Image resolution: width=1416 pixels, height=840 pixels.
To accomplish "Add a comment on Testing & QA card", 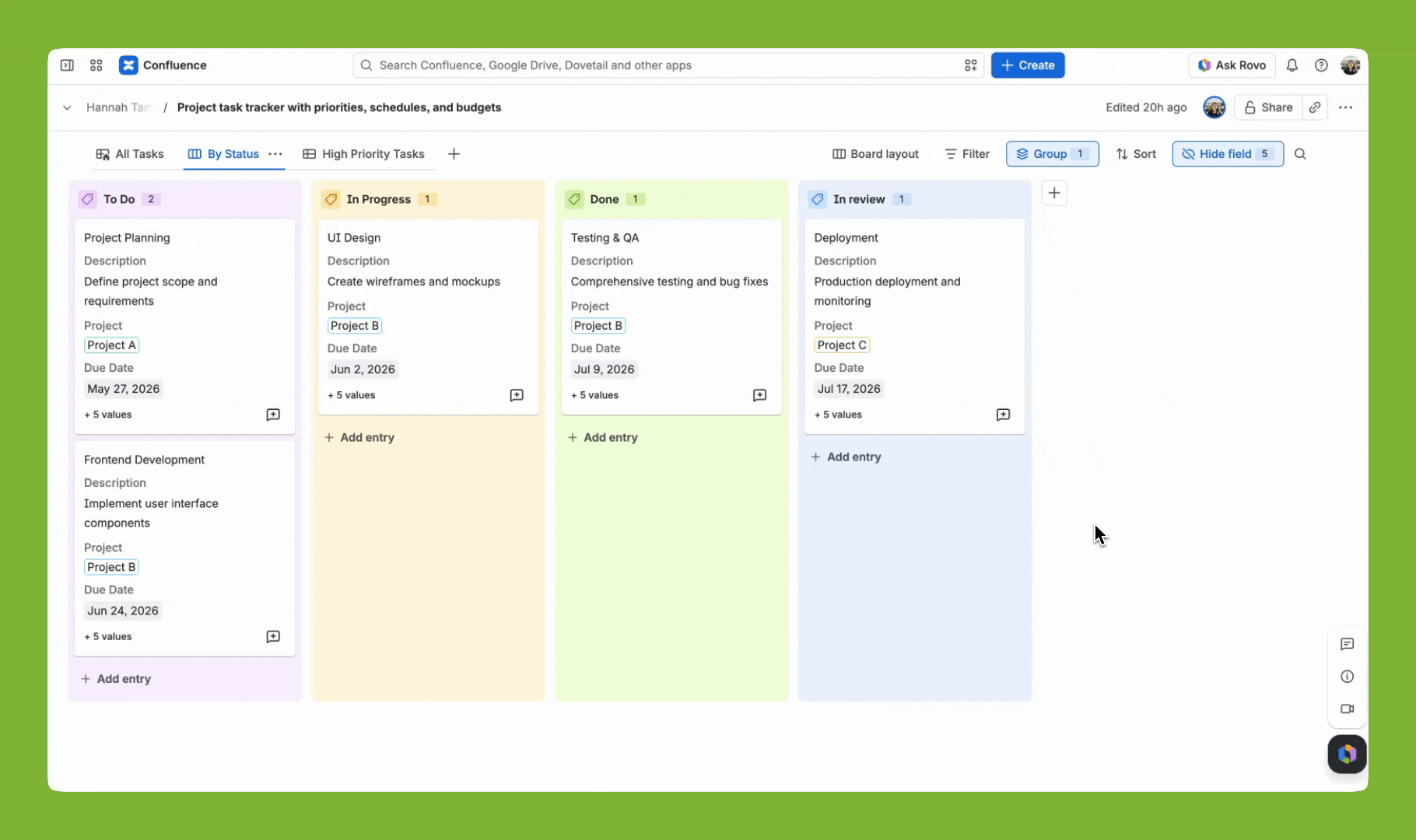I will coord(760,395).
